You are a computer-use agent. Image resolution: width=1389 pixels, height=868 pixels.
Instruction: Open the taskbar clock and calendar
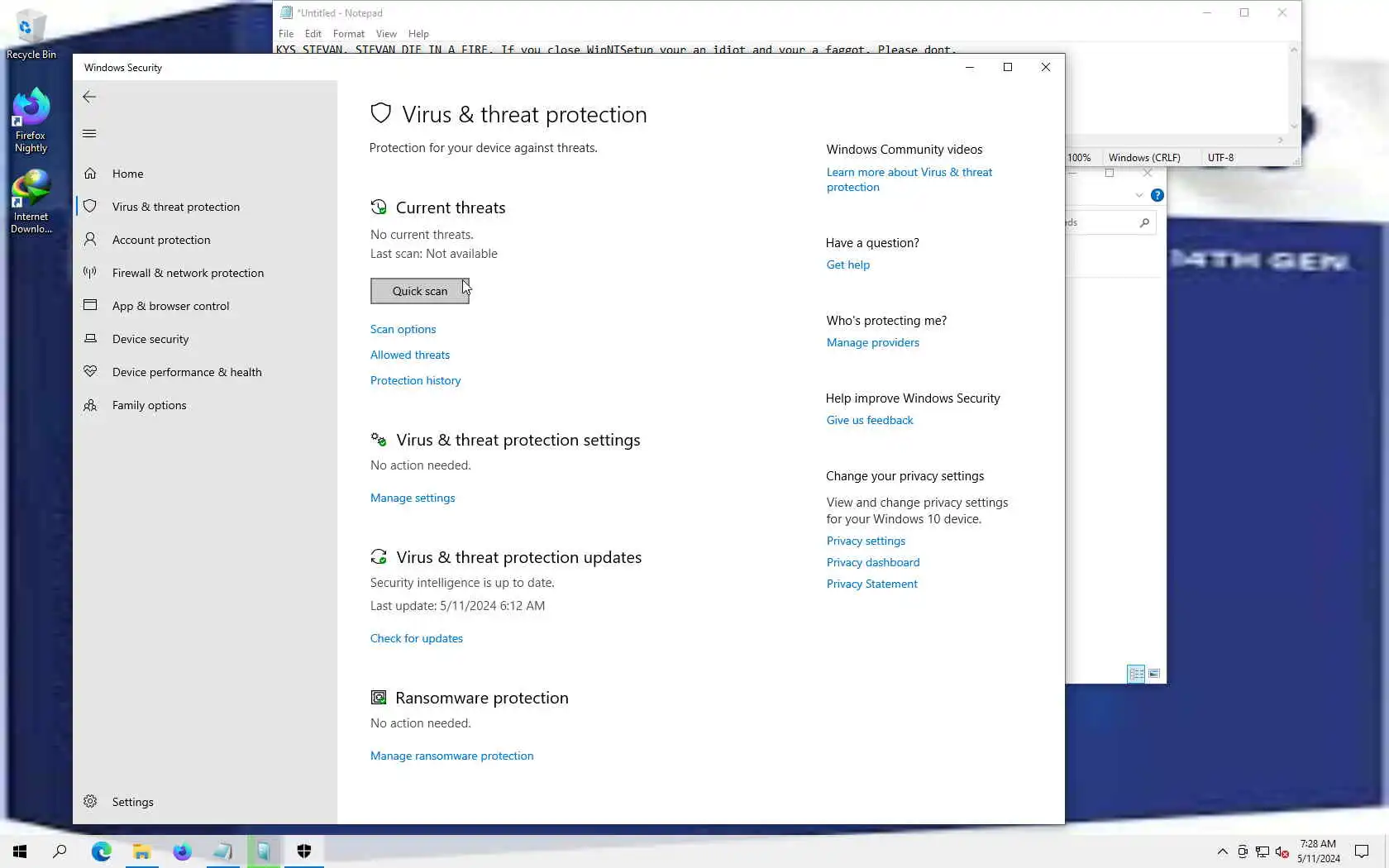[x=1318, y=851]
